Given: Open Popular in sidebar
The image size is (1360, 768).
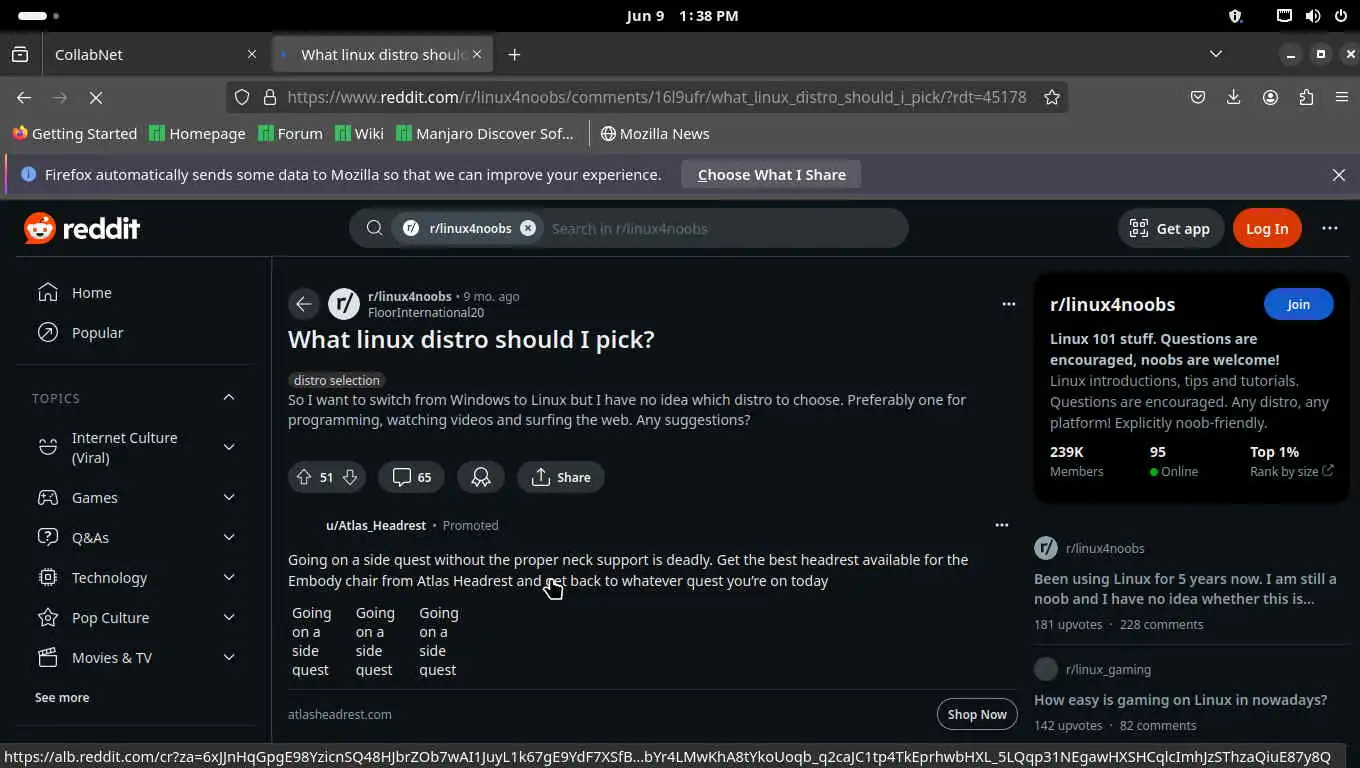Looking at the screenshot, I should pyautogui.click(x=97, y=332).
